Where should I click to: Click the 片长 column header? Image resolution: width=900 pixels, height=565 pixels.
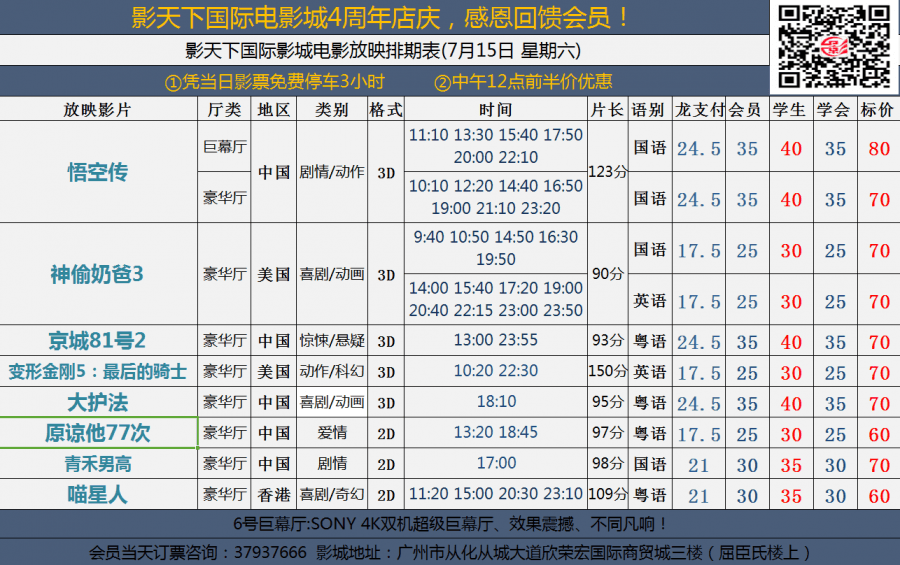click(x=607, y=110)
